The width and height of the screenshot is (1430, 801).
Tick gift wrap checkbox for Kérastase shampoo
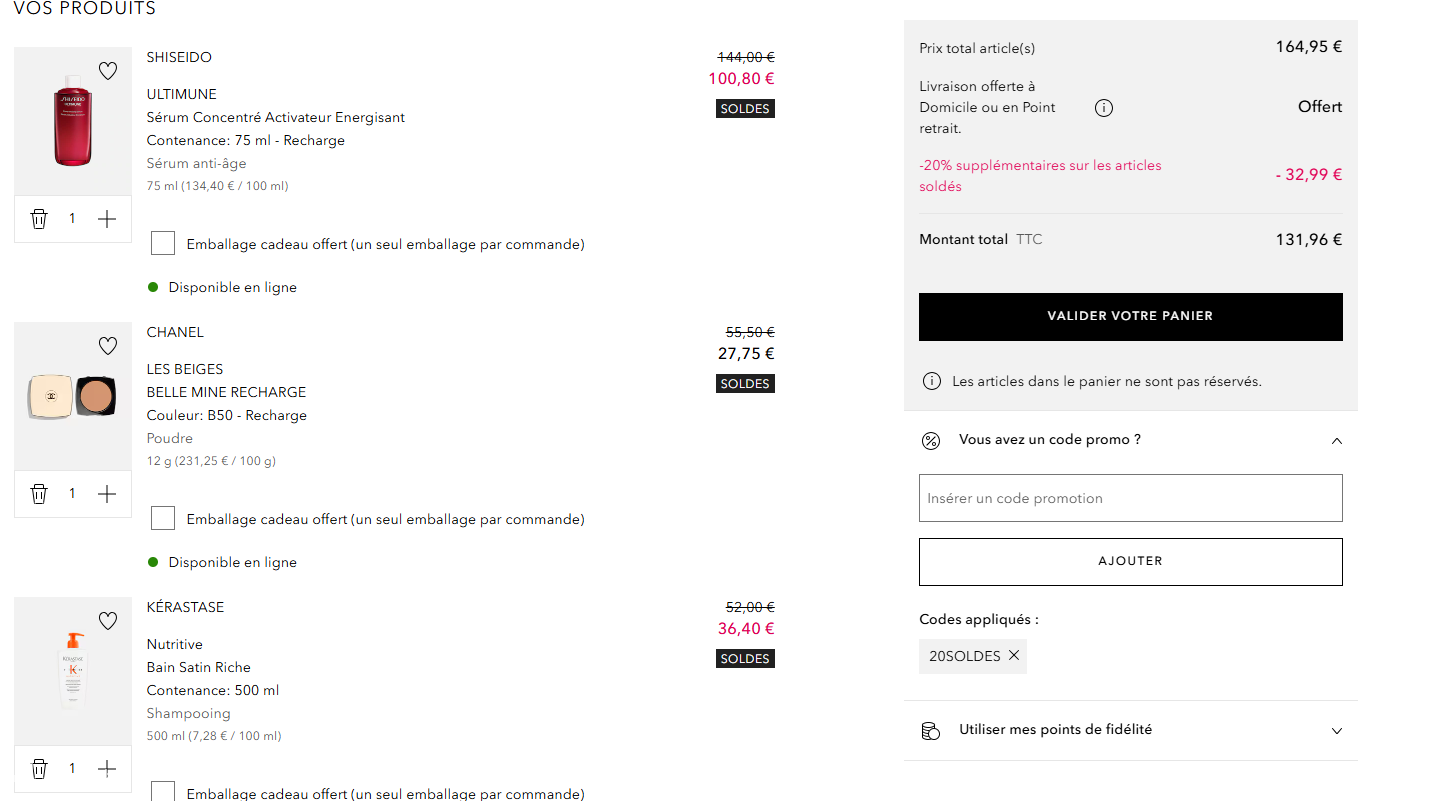[x=163, y=791]
